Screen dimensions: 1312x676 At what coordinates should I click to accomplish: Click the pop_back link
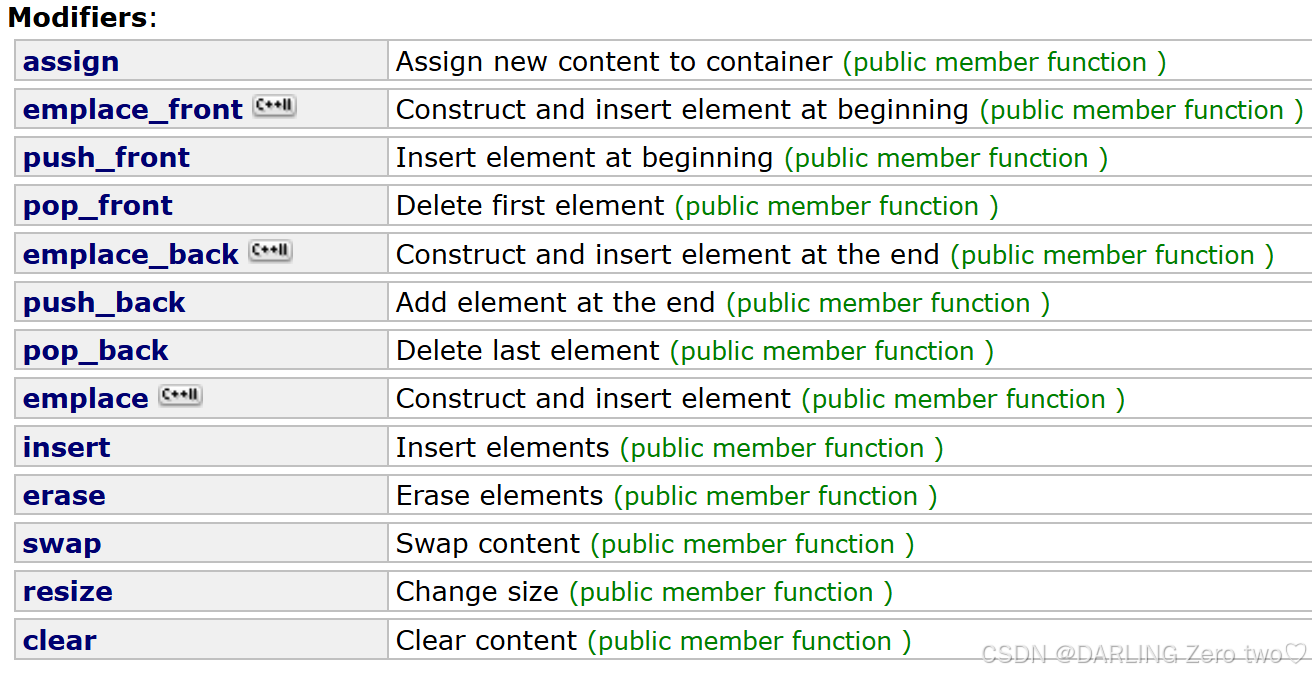click(x=96, y=351)
